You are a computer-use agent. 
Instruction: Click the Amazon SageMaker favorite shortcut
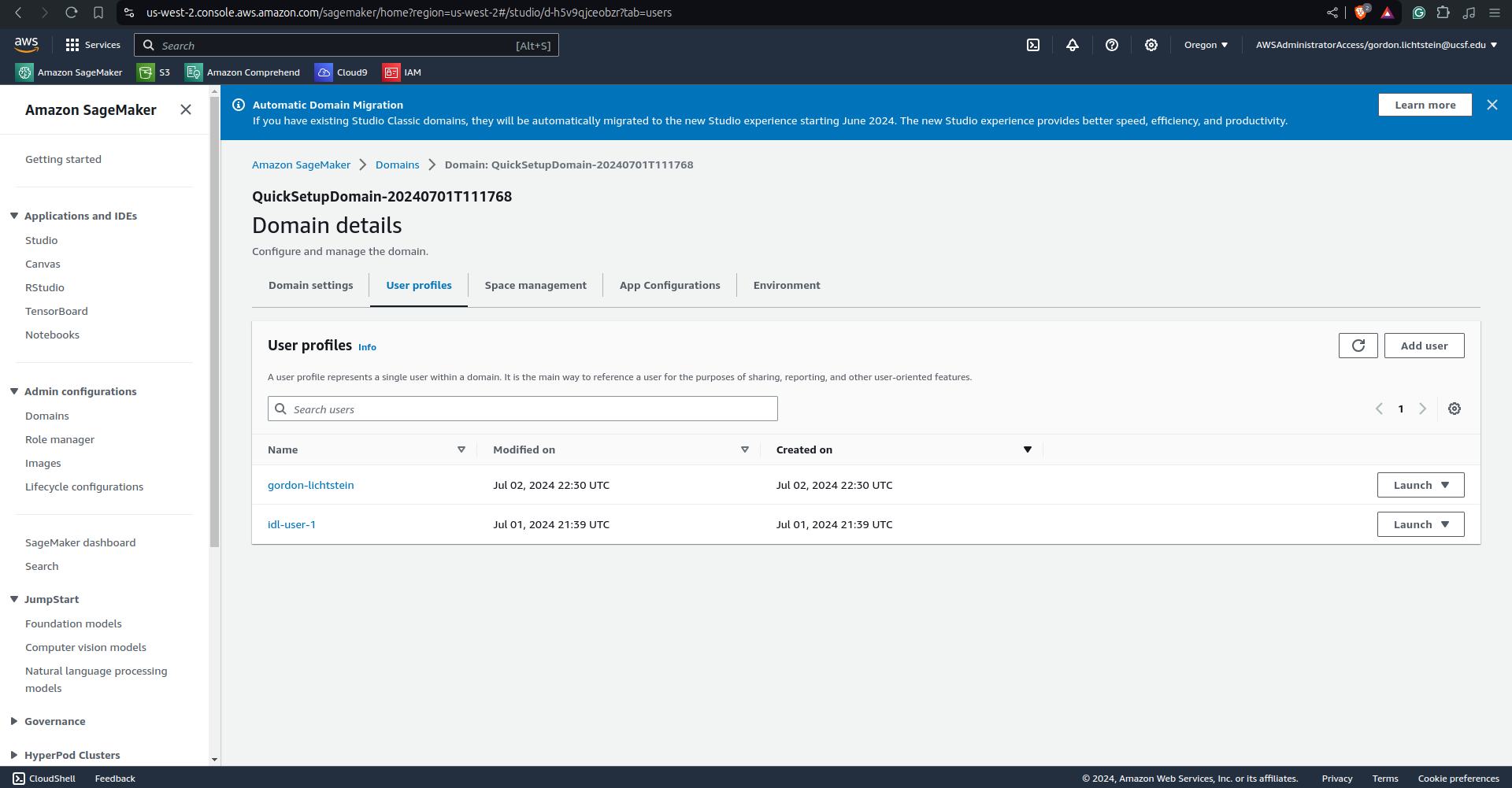pyautogui.click(x=69, y=72)
